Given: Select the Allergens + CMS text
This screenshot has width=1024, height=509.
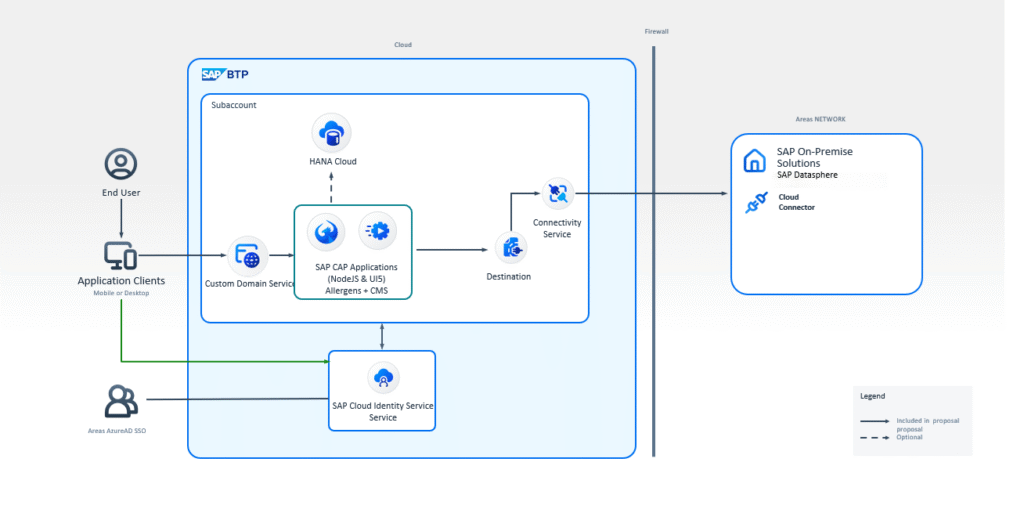Looking at the screenshot, I should 356,291.
